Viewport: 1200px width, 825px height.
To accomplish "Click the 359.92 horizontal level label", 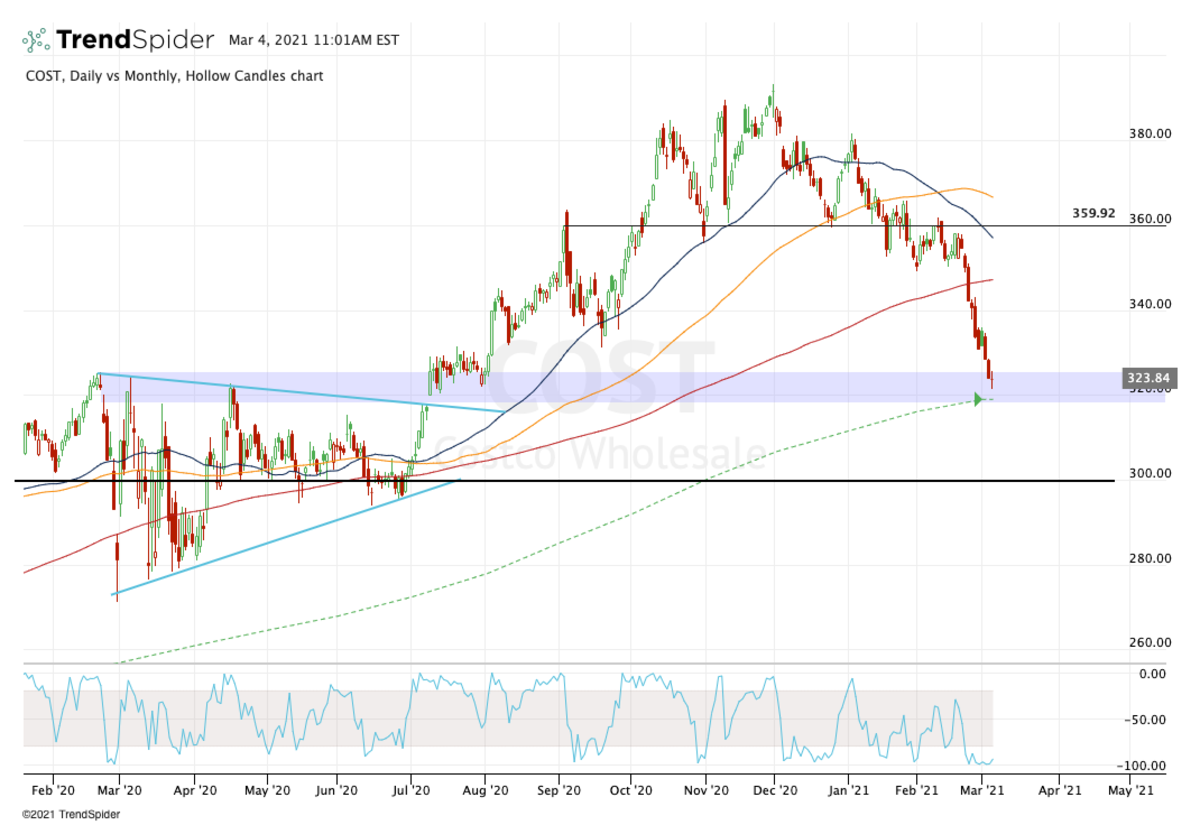I will [1093, 213].
